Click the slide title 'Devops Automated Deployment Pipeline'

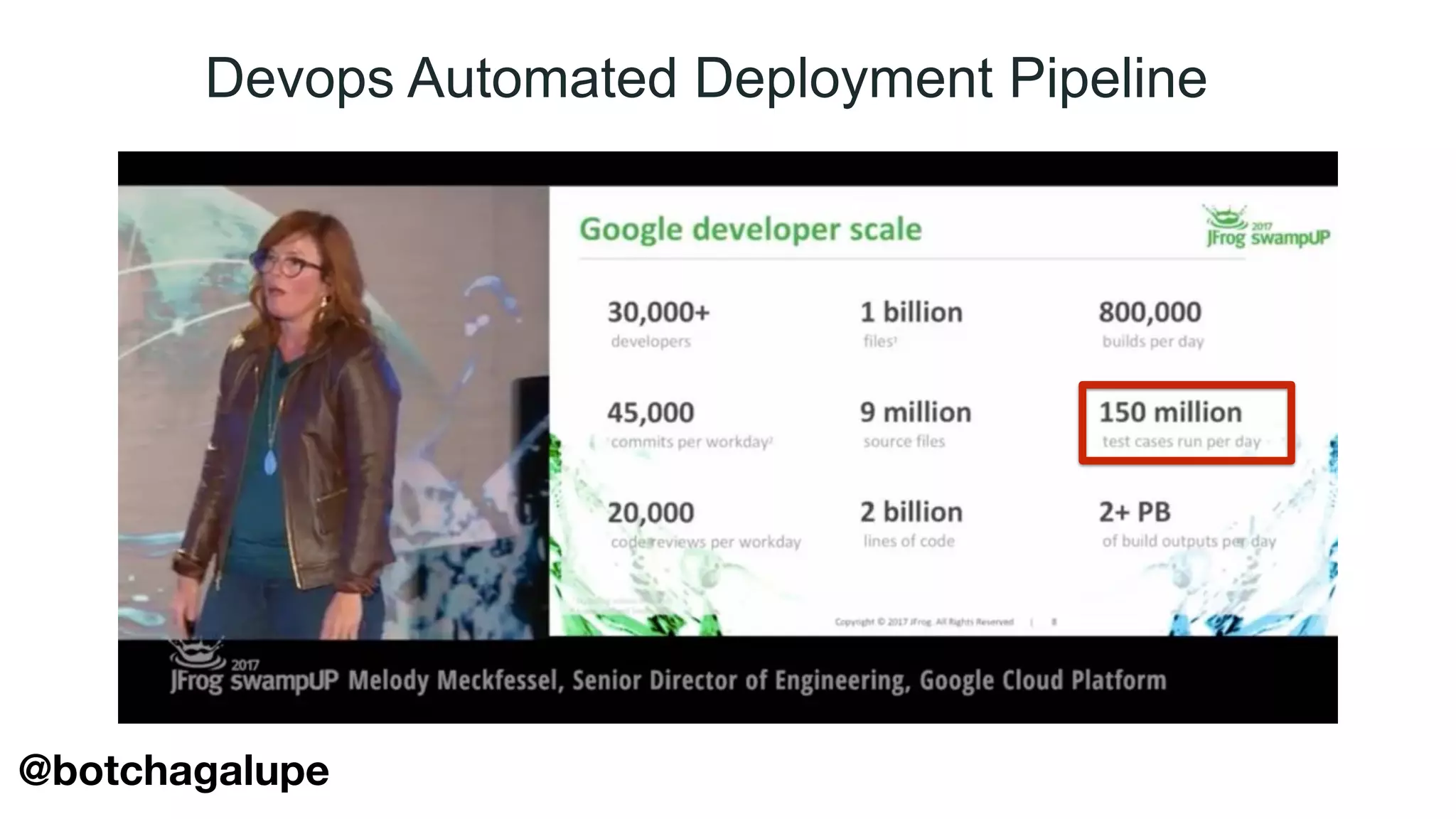point(706,80)
